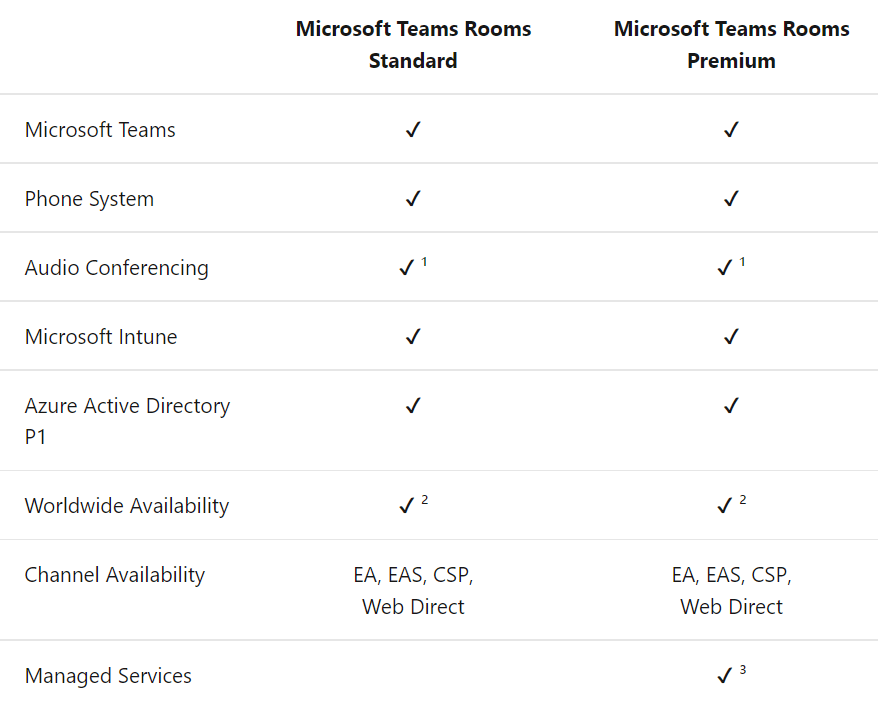Open footnote 2 in the Premium Worldwide Availability cell
Image resolution: width=878 pixels, height=711 pixels.
click(x=742, y=500)
